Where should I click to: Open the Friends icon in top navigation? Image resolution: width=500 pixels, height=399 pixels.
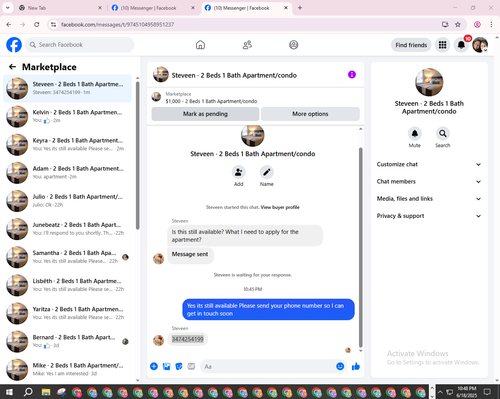point(247,45)
